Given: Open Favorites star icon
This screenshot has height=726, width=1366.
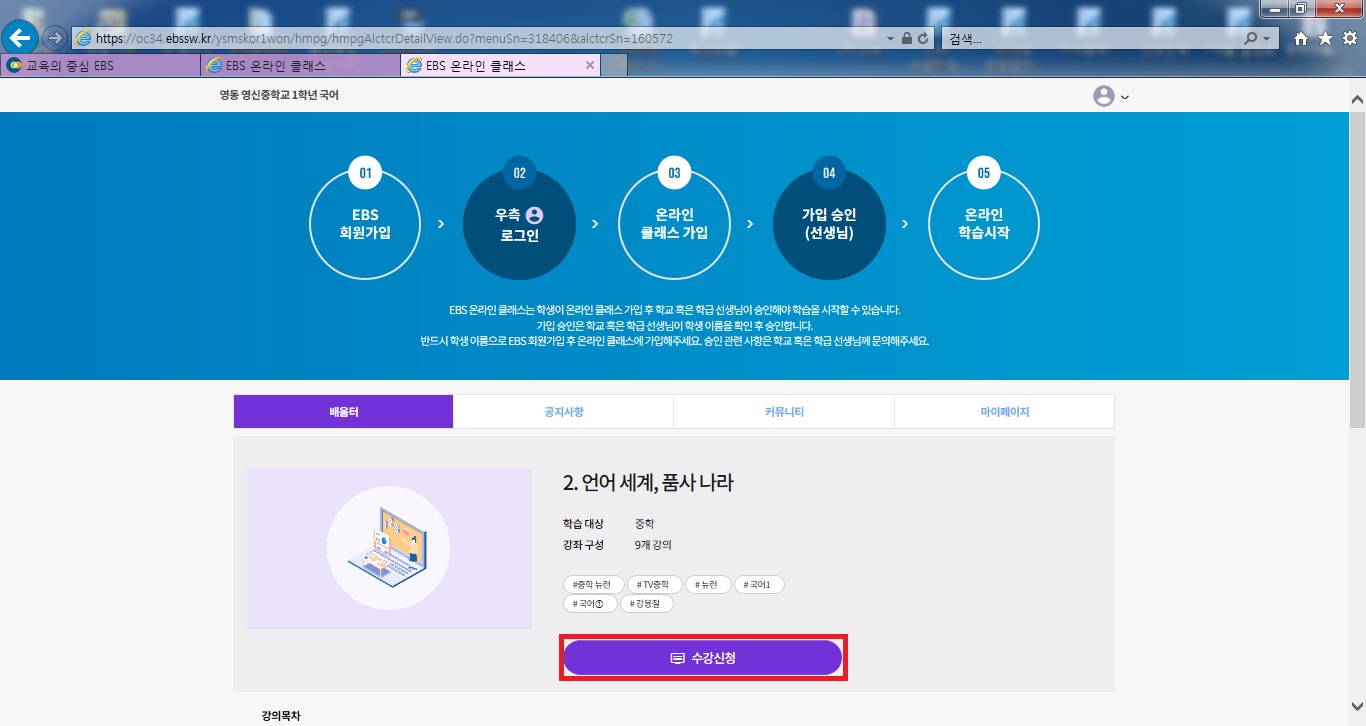Looking at the screenshot, I should [1325, 38].
